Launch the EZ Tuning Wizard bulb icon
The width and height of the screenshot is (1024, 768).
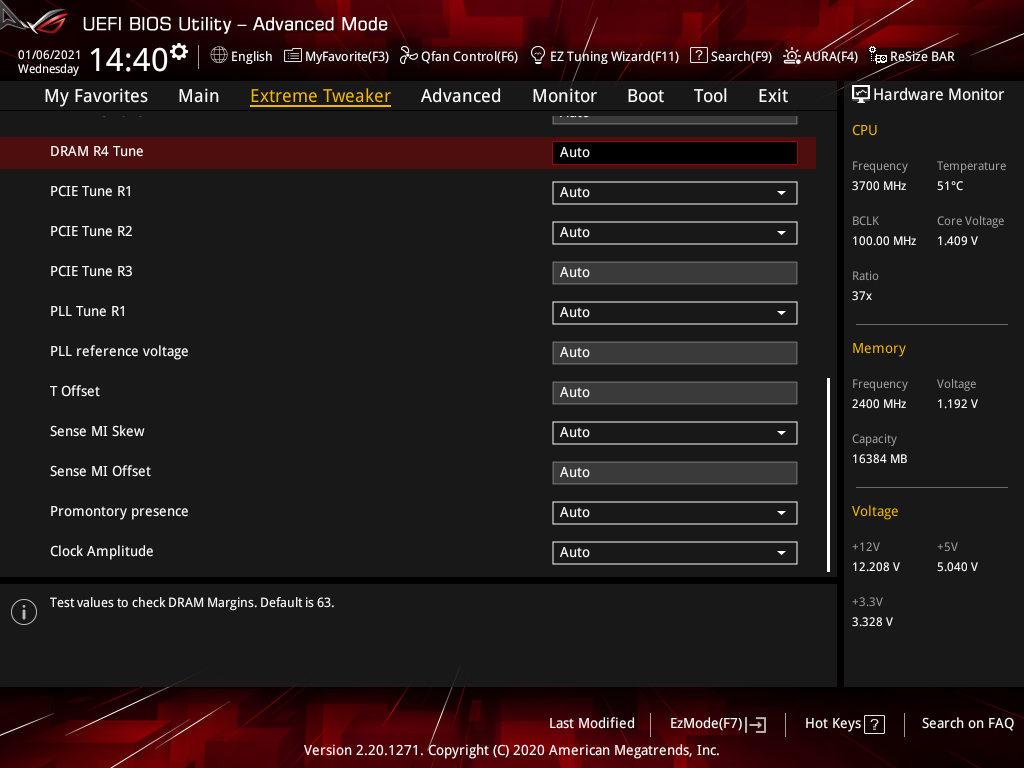(x=537, y=56)
